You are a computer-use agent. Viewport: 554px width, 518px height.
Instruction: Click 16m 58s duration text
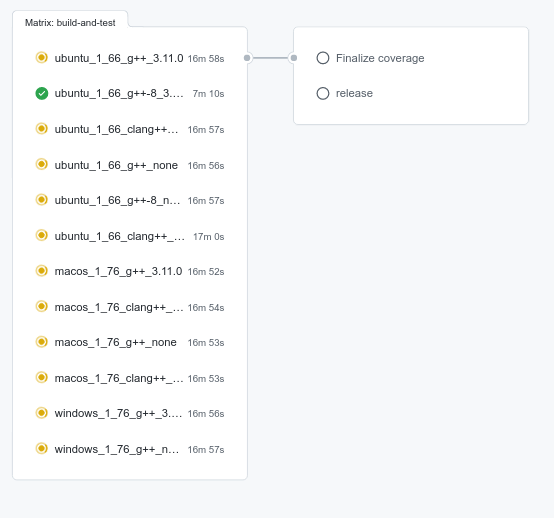click(x=206, y=59)
